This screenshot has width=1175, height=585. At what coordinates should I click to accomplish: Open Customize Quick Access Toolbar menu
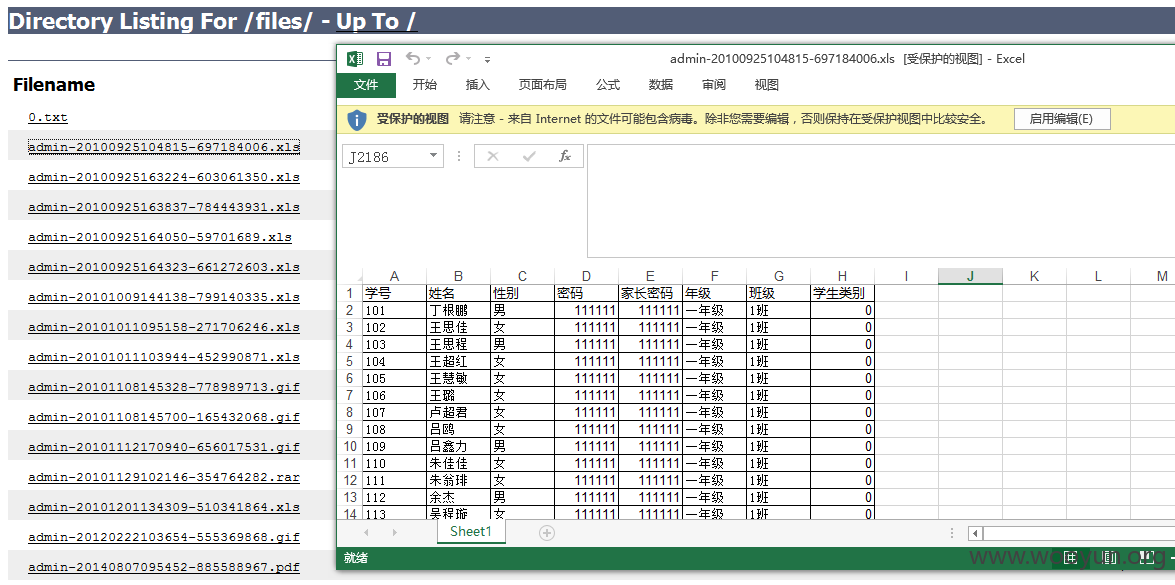click(487, 59)
